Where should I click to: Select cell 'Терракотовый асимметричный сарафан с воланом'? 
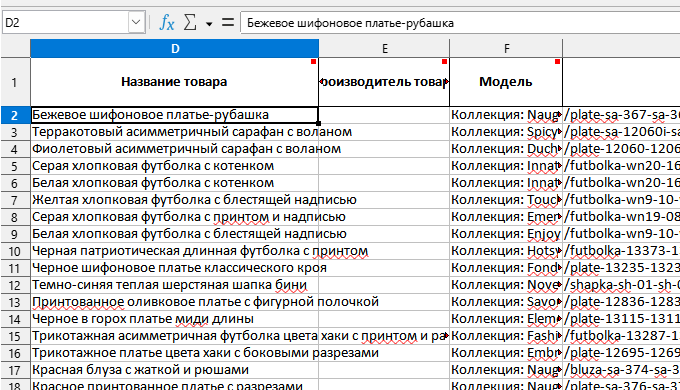coord(174,132)
